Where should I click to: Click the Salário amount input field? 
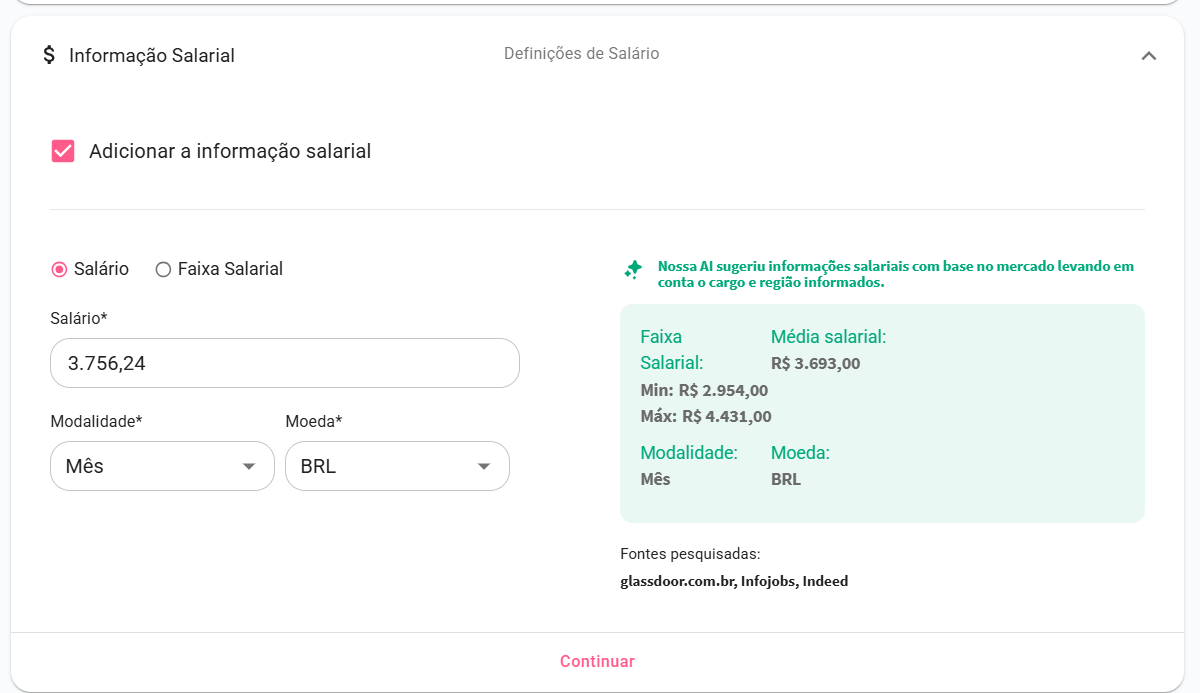pyautogui.click(x=284, y=363)
